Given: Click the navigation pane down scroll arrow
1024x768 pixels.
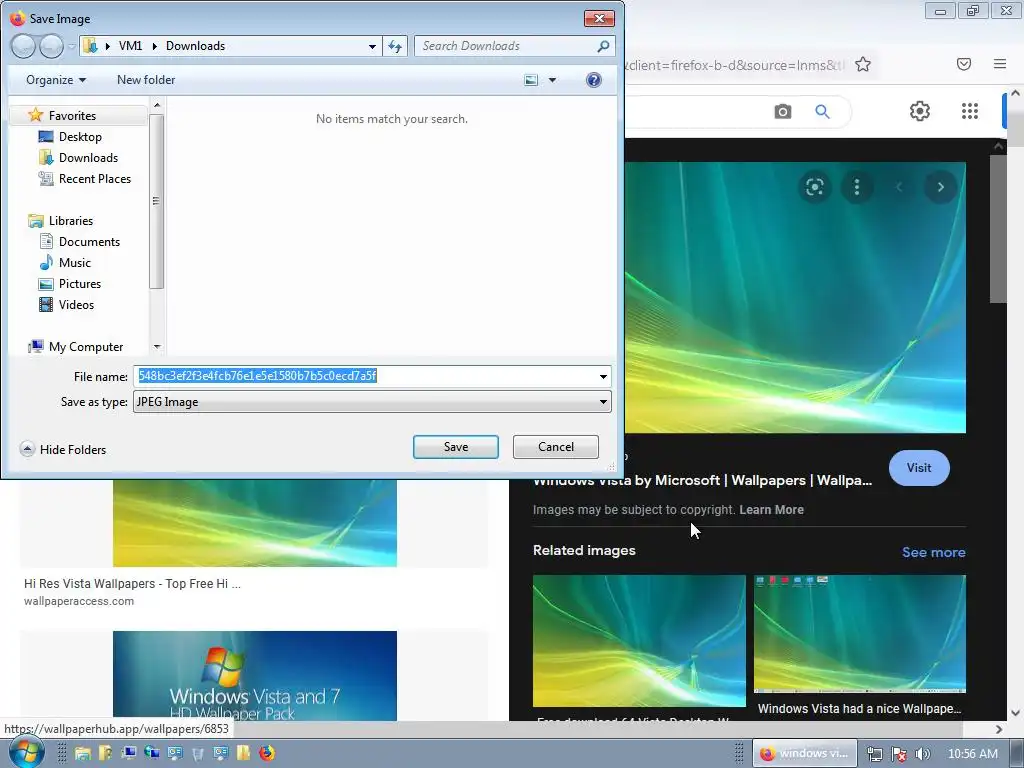Looking at the screenshot, I should point(157,347).
